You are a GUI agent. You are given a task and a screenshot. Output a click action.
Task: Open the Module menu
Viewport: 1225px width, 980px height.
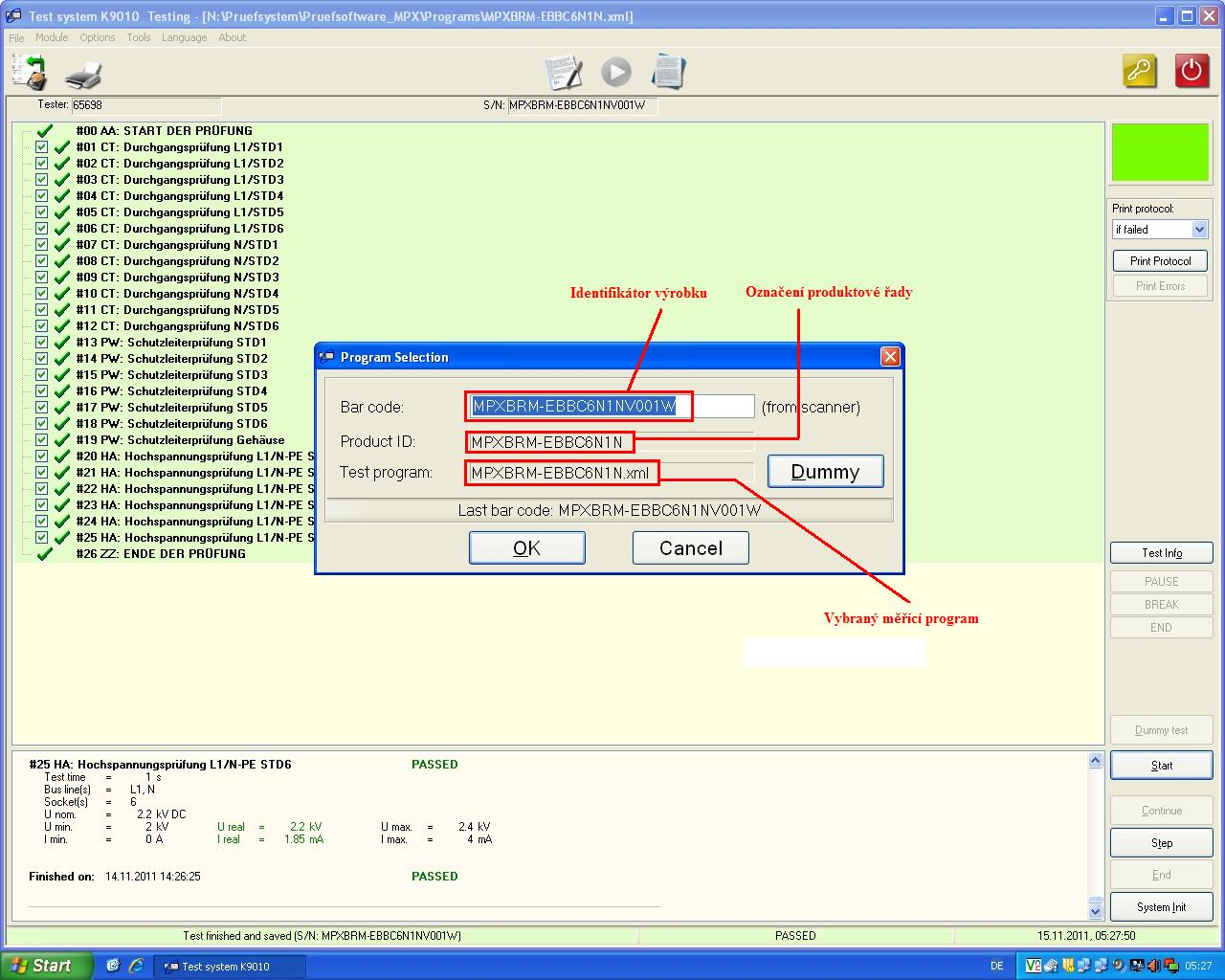(x=52, y=38)
